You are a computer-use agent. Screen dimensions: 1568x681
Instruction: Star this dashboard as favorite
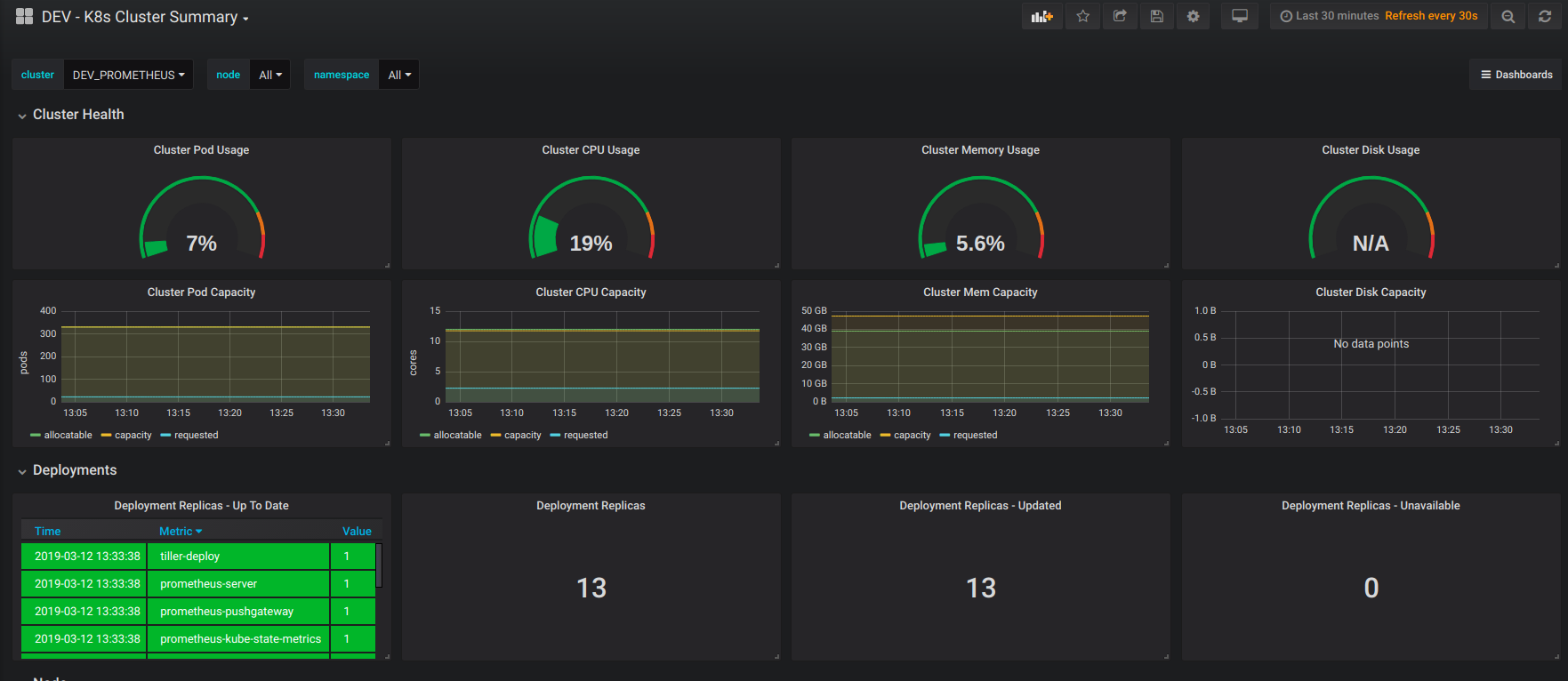point(1082,16)
